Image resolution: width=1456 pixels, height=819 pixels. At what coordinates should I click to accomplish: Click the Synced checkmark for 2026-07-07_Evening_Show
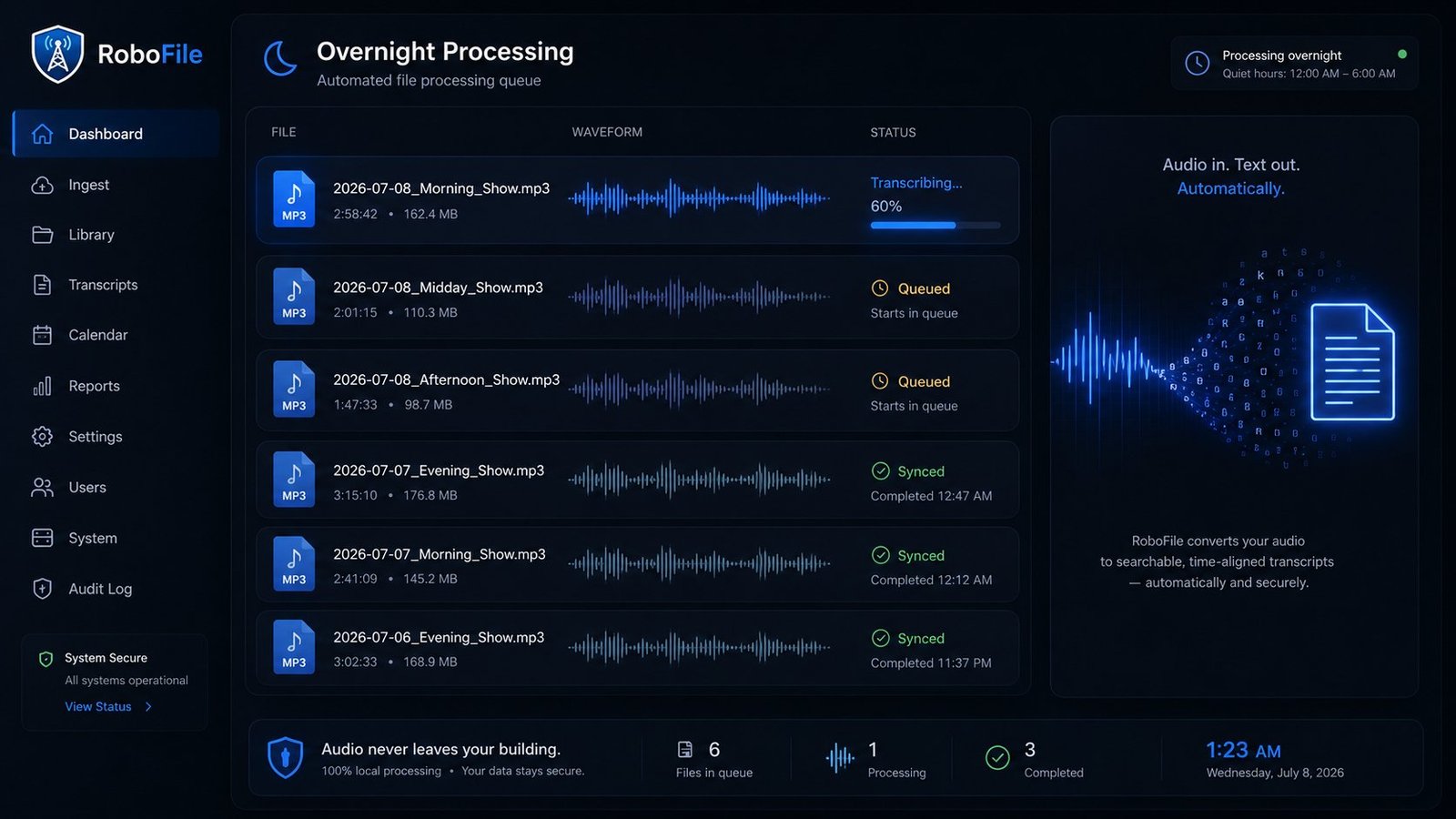pos(881,471)
